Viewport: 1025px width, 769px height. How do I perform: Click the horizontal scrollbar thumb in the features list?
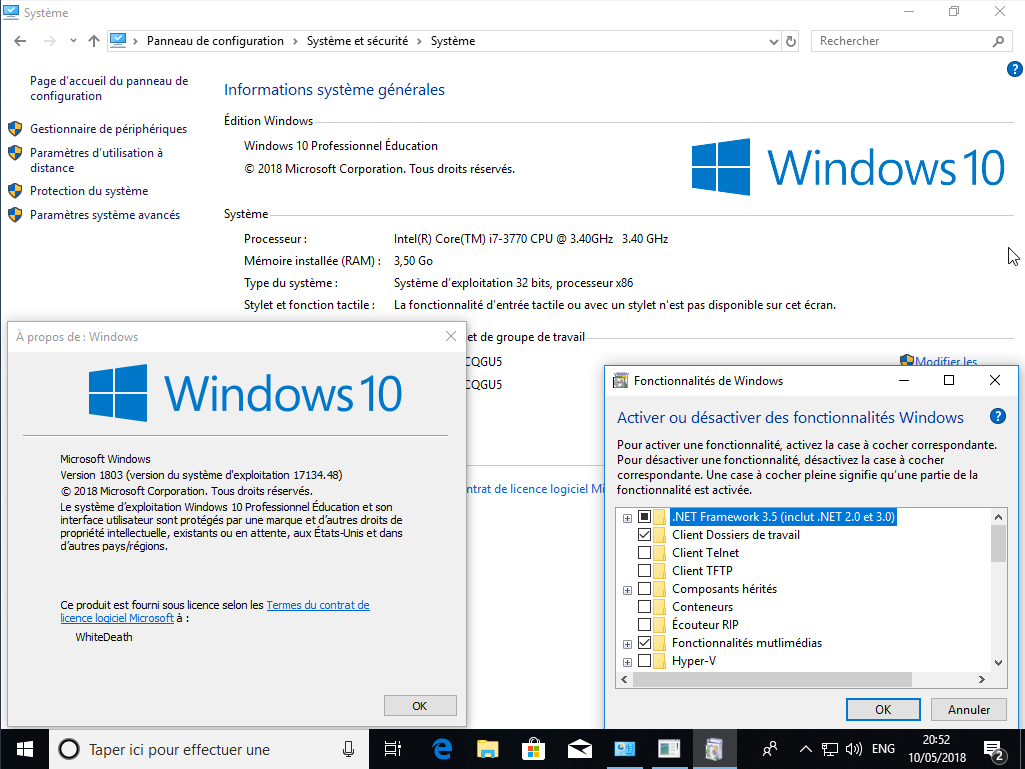tap(772, 679)
